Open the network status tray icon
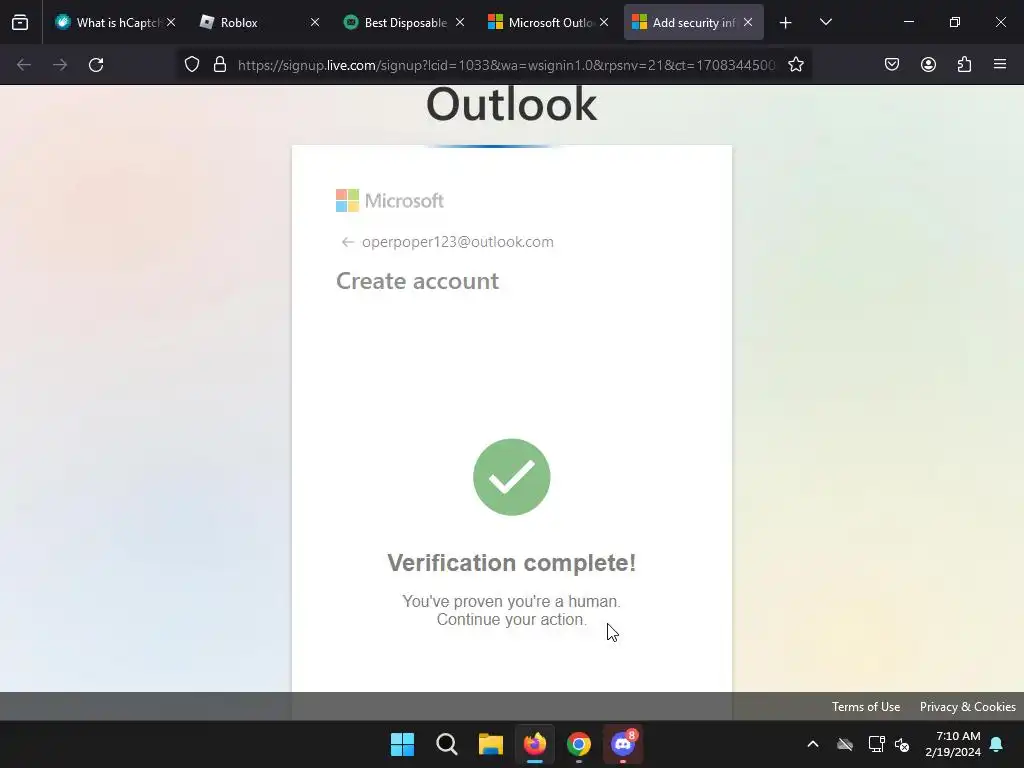 tap(876, 744)
